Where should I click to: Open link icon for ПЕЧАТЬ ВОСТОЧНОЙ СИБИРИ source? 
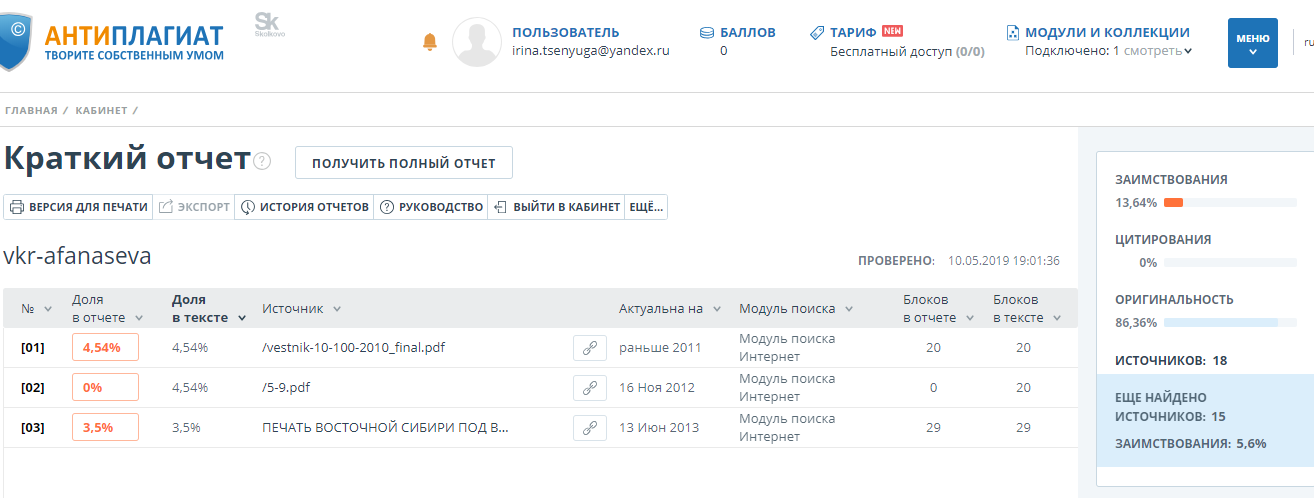(590, 428)
